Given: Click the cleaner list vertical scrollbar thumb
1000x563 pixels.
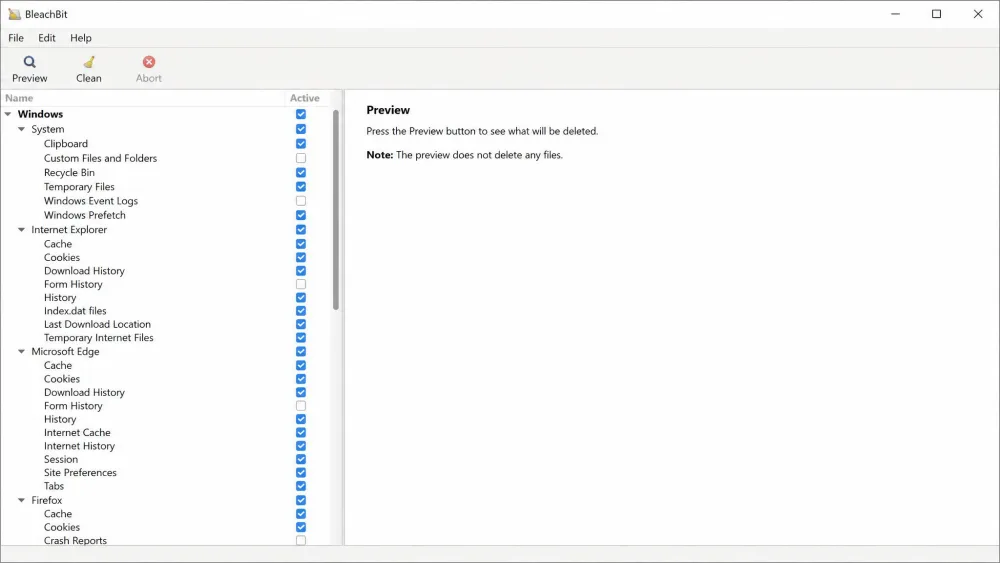Looking at the screenshot, I should [335, 210].
